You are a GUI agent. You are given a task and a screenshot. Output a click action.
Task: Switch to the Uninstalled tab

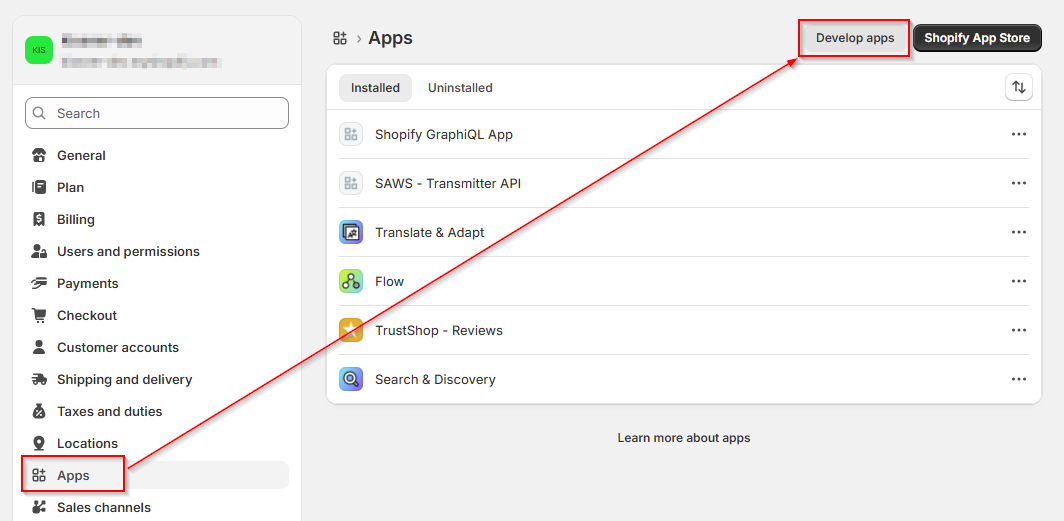pos(460,88)
